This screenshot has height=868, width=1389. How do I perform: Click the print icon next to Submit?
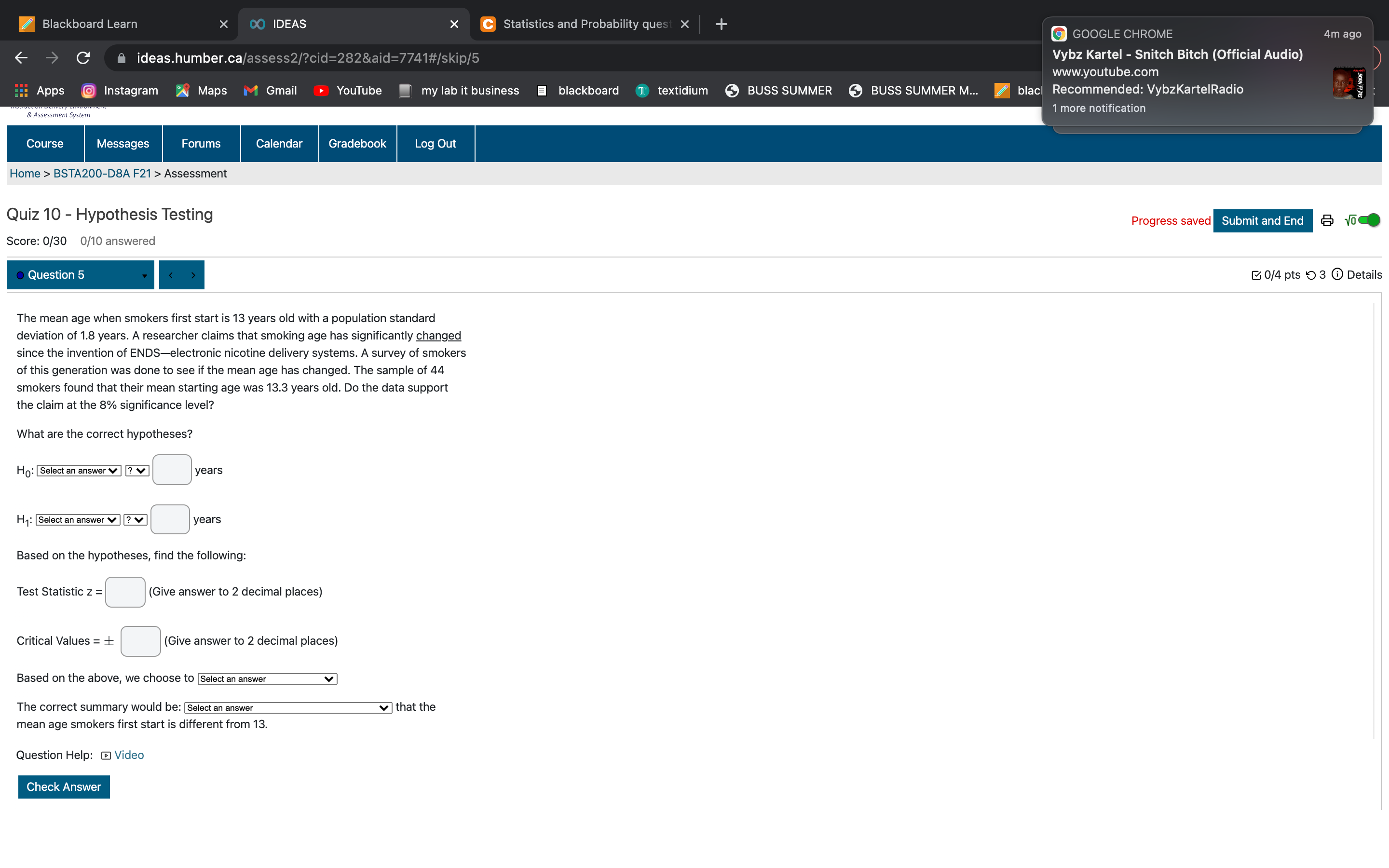(1327, 220)
